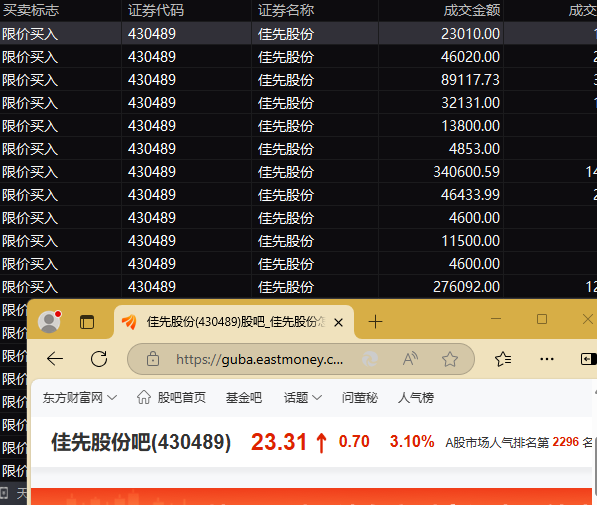Select the row with amount 32131.00
Viewport: 597px width, 505px height.
tap(298, 102)
